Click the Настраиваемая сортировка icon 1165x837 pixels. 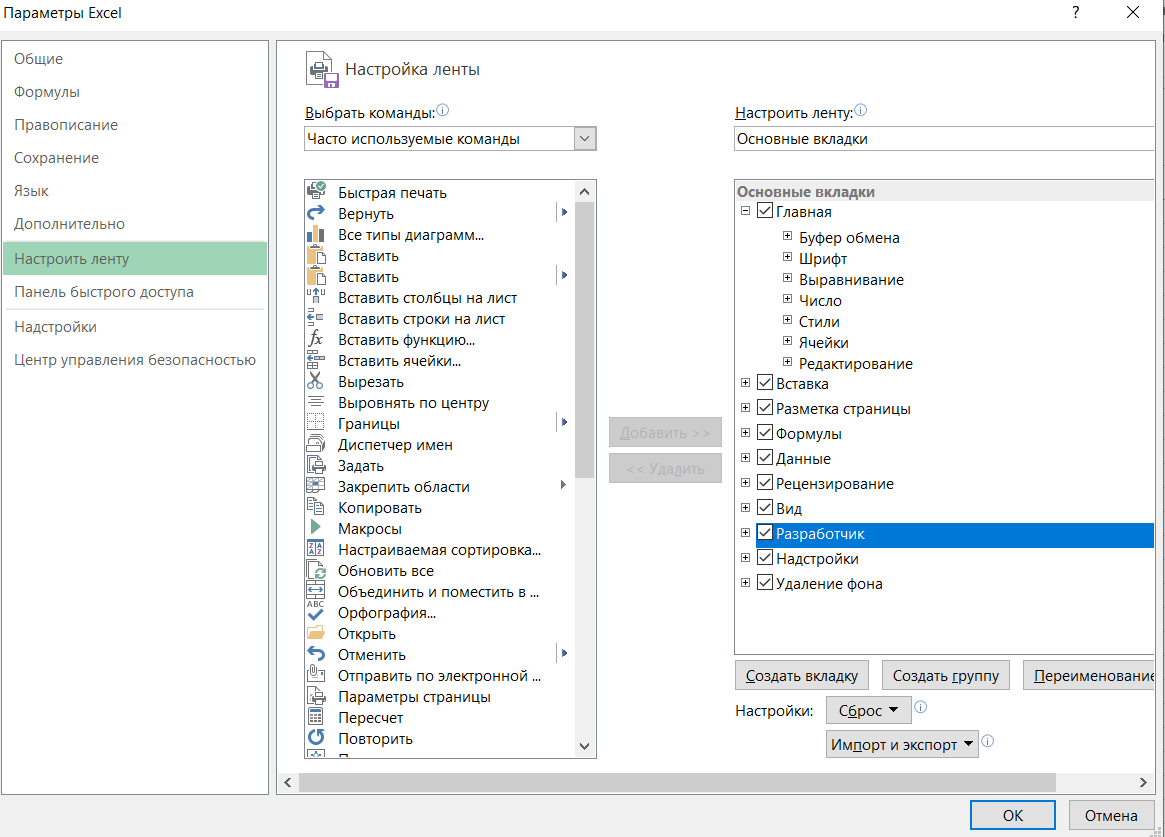317,550
